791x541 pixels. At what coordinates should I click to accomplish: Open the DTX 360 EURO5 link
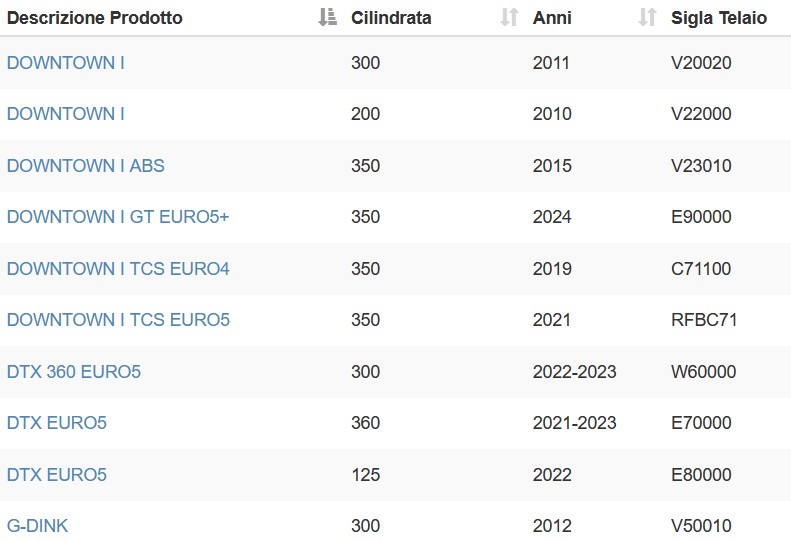(74, 371)
